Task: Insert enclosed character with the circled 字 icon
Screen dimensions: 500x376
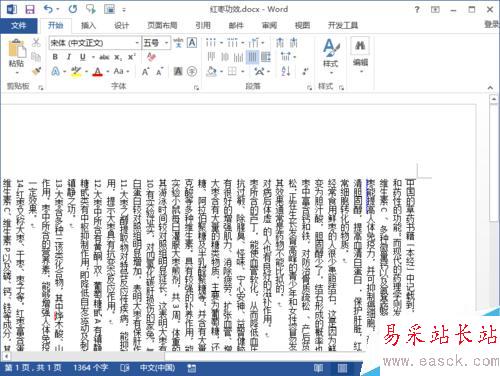Action: [192, 71]
